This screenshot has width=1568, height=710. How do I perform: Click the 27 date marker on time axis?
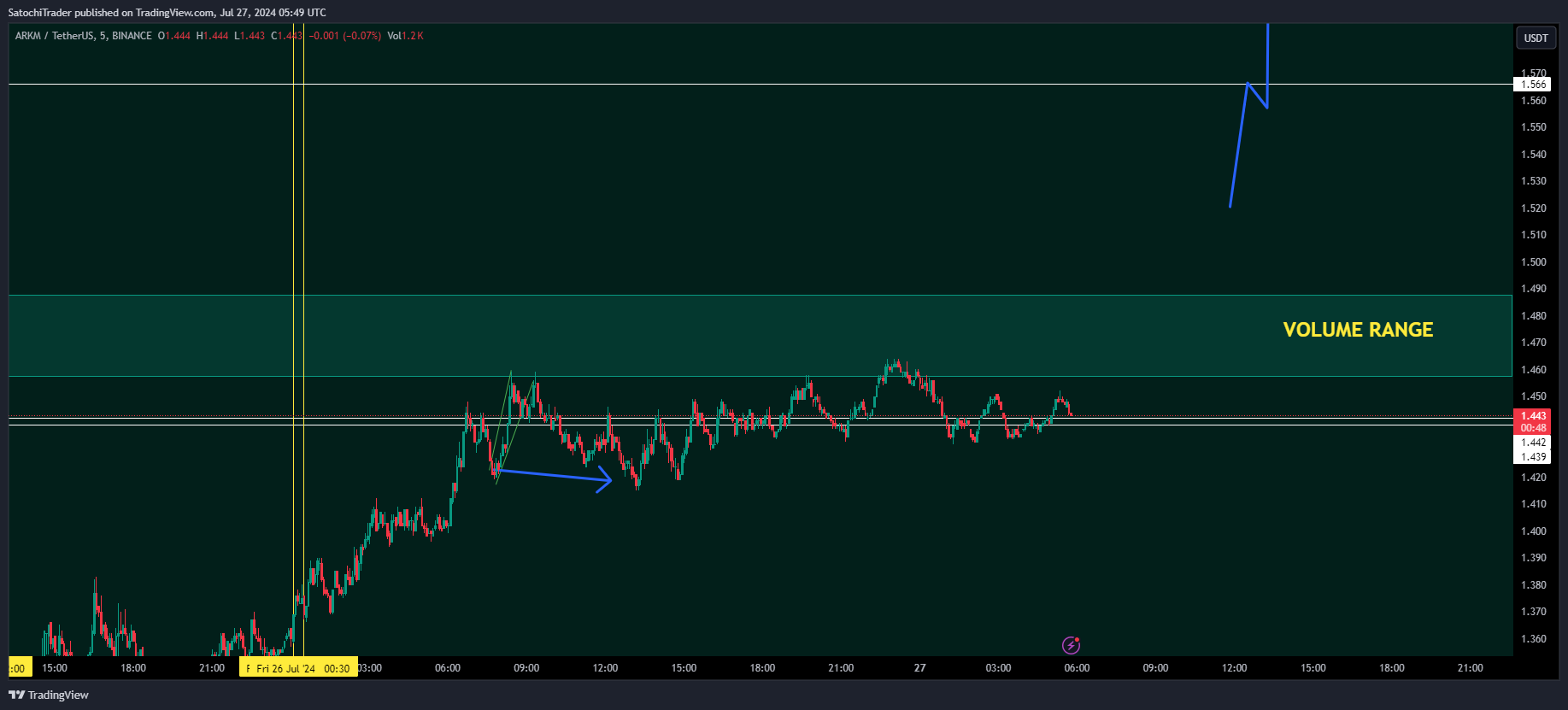[x=919, y=668]
